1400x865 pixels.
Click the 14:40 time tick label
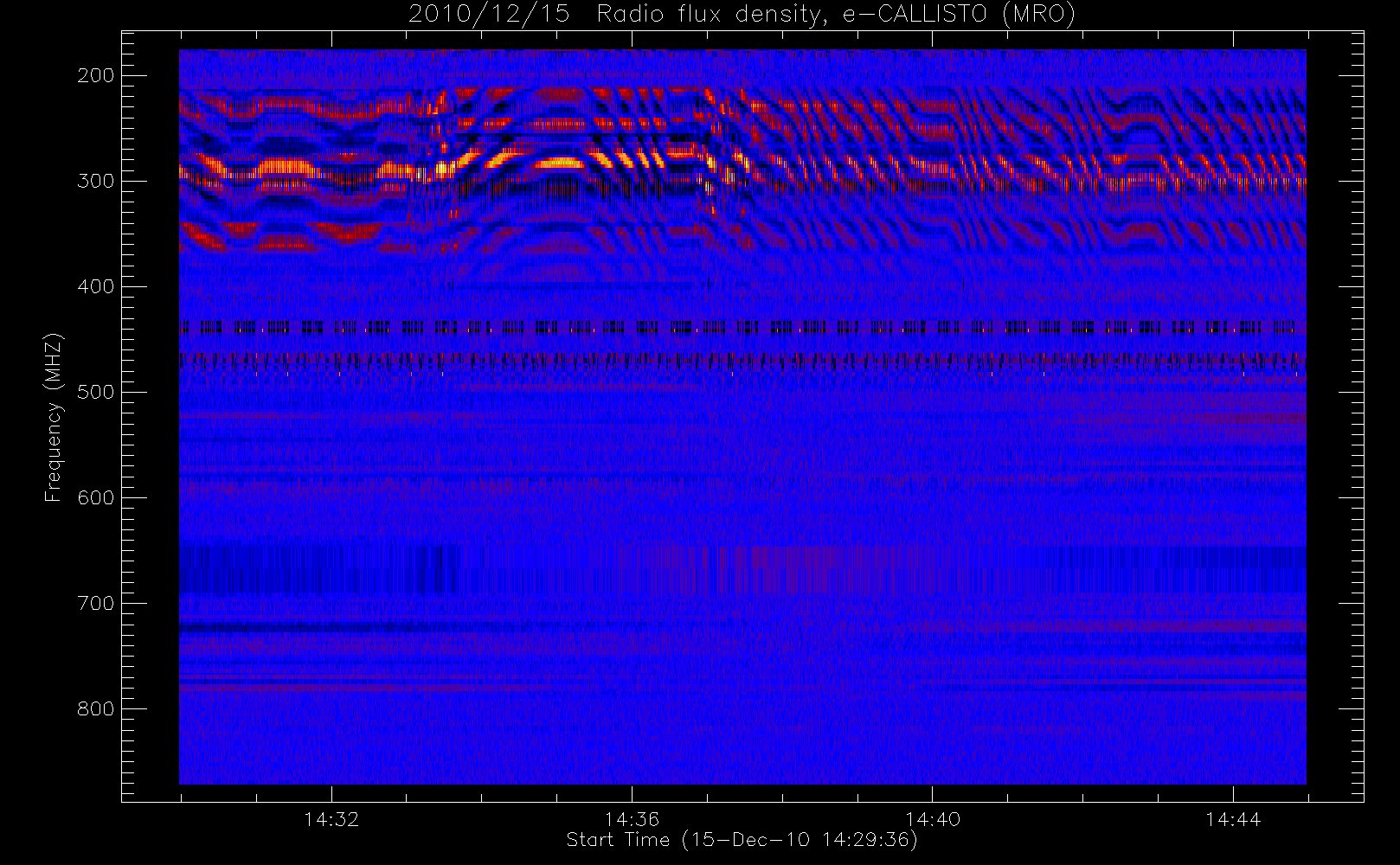[x=933, y=819]
